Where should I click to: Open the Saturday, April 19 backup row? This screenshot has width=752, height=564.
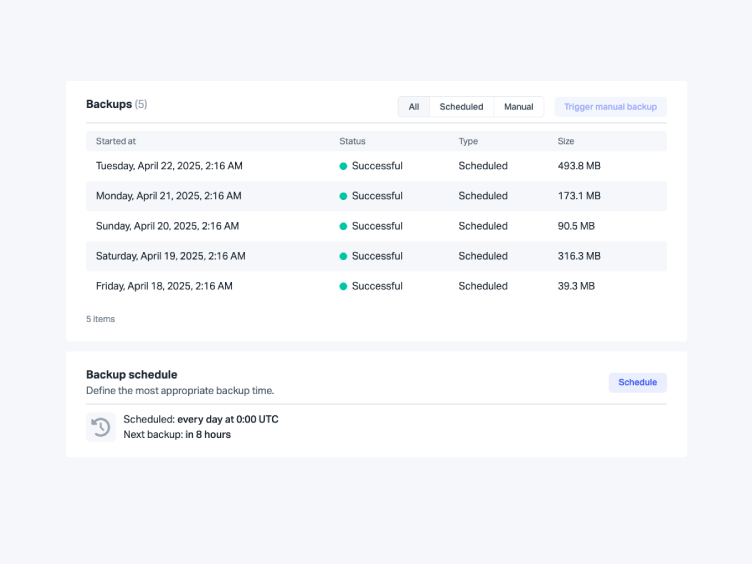click(x=170, y=256)
